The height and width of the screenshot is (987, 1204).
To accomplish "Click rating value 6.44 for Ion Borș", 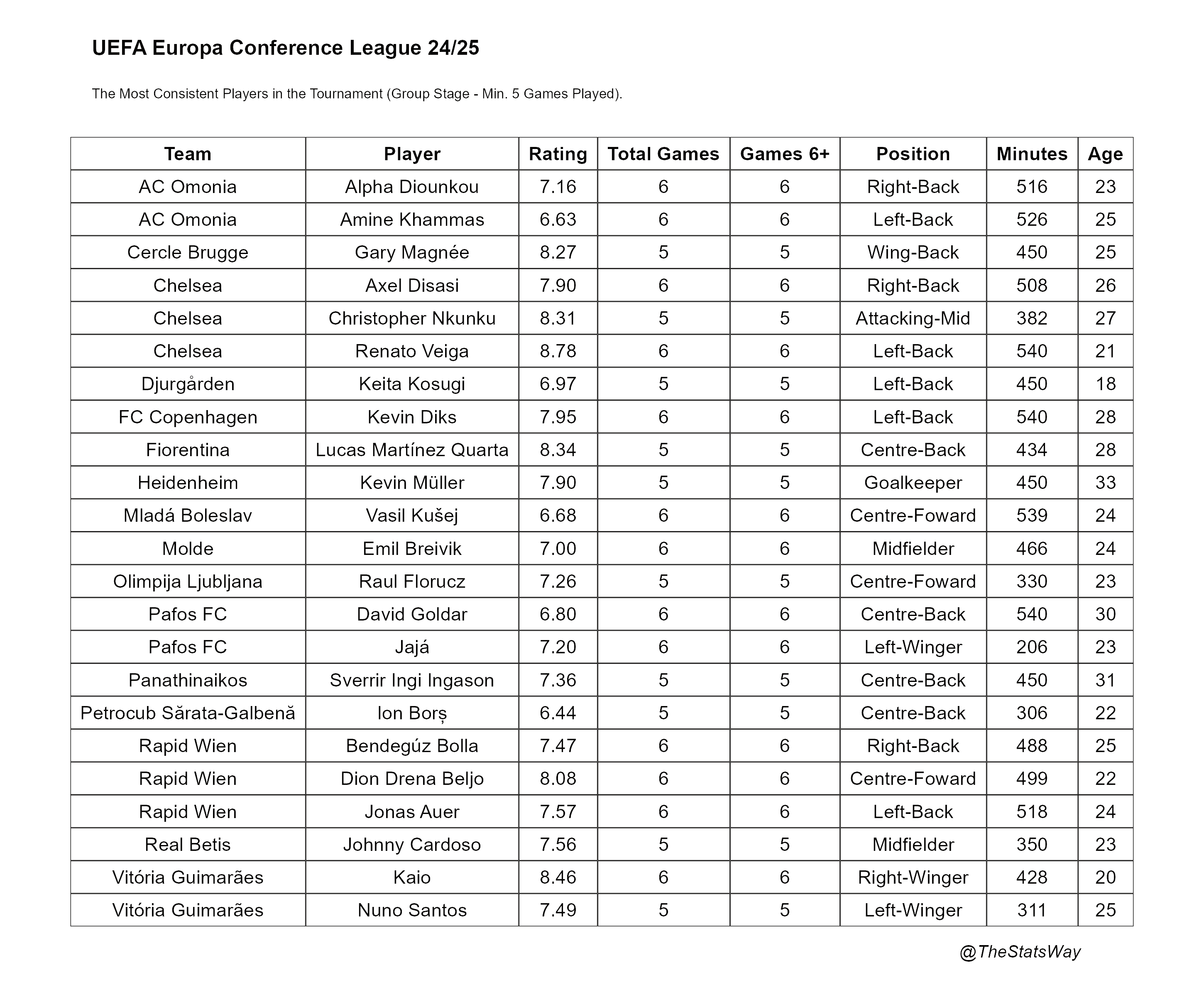I will (x=558, y=713).
